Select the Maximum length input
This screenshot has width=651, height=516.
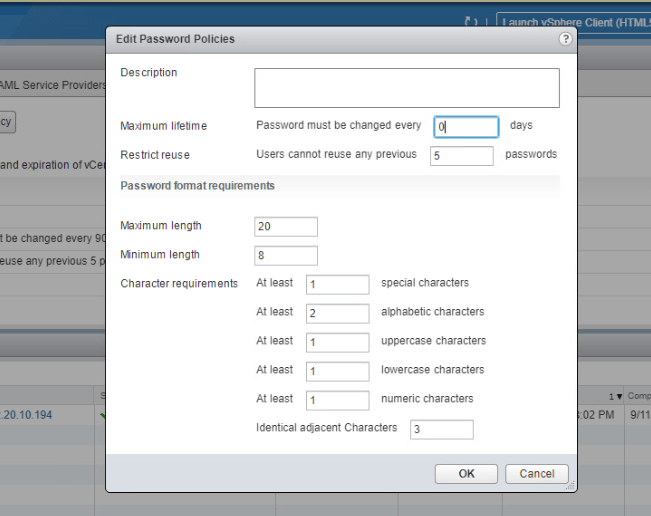click(286, 227)
